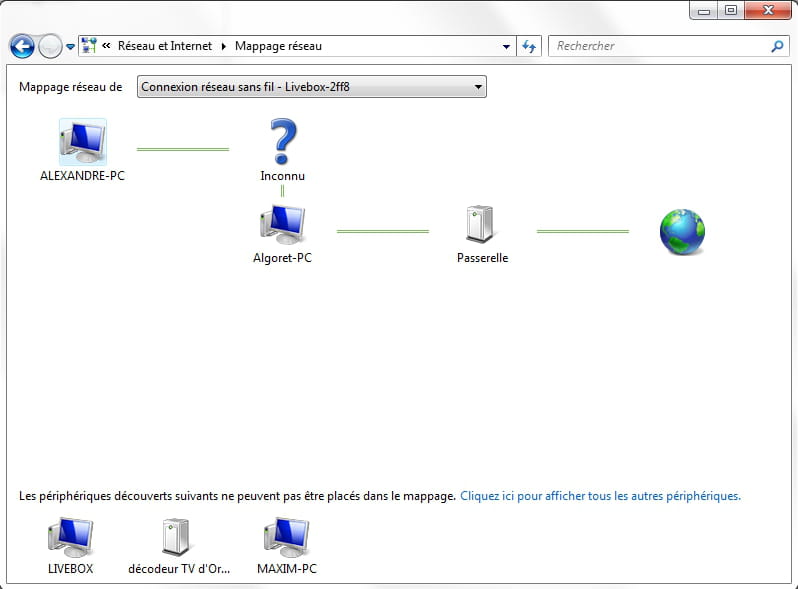Refresh the page with the refresh button
The width and height of the screenshot is (798, 589).
(530, 46)
